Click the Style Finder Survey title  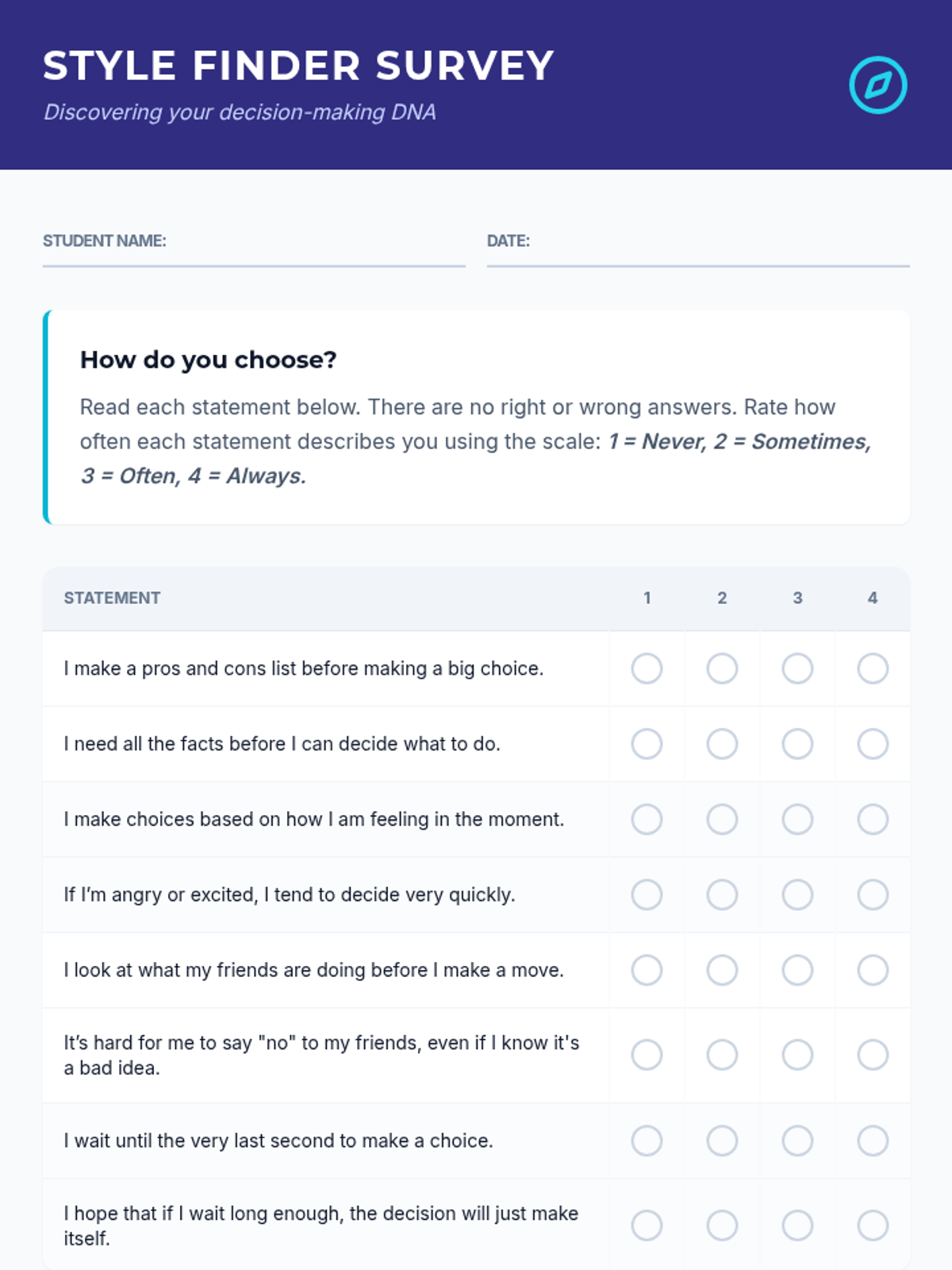(x=298, y=66)
